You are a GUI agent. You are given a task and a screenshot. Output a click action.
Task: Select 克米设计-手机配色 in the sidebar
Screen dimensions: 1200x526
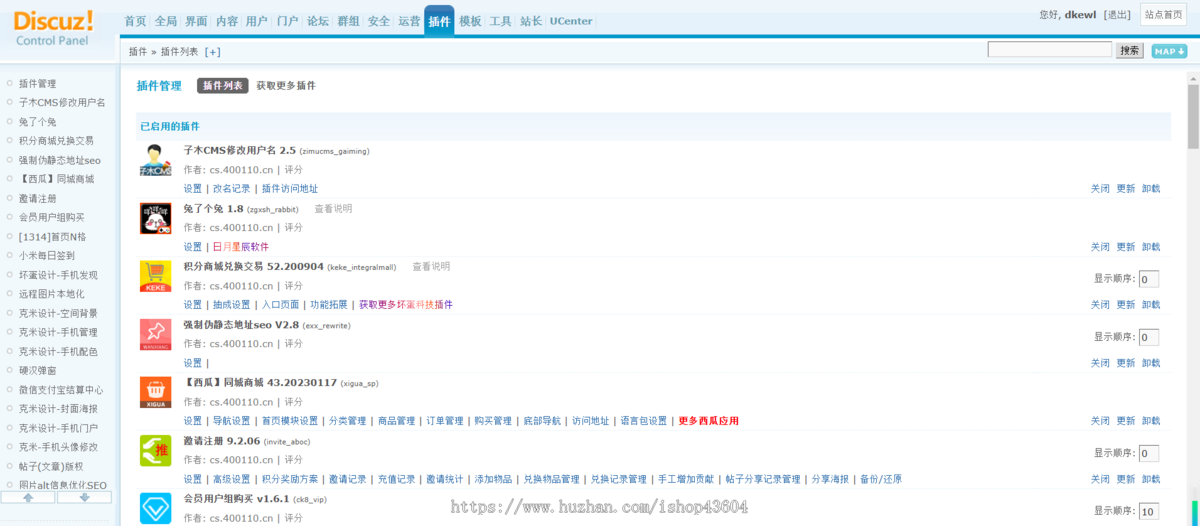coord(59,351)
